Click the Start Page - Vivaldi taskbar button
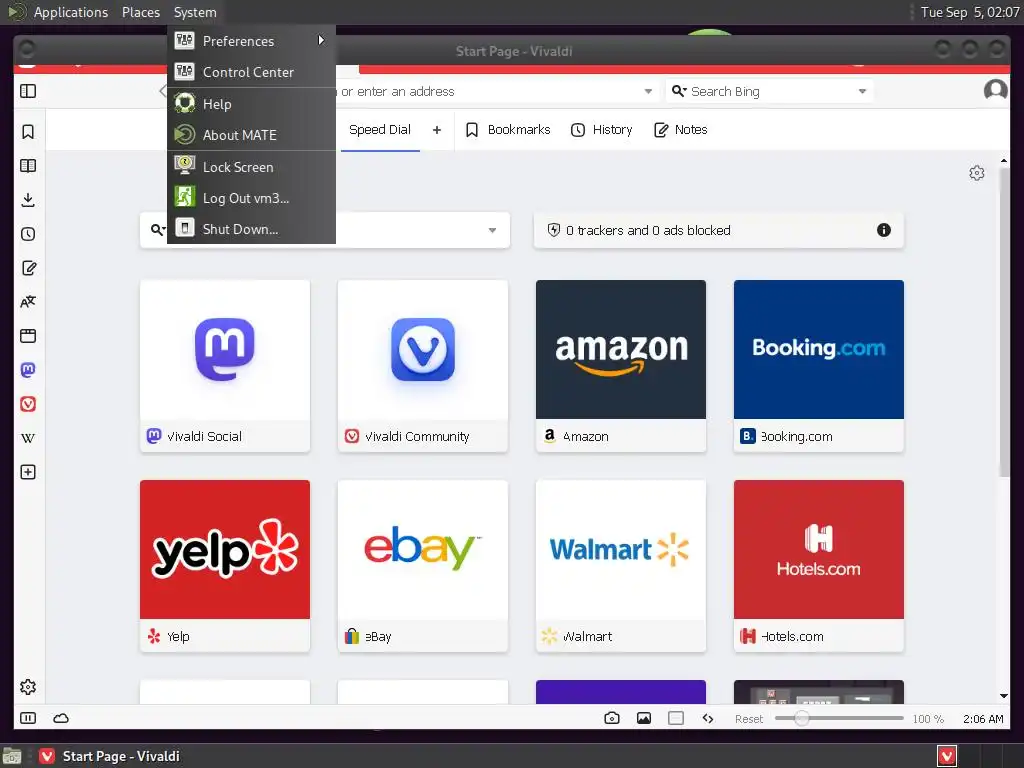Viewport: 1024px width, 768px height. 111,756
